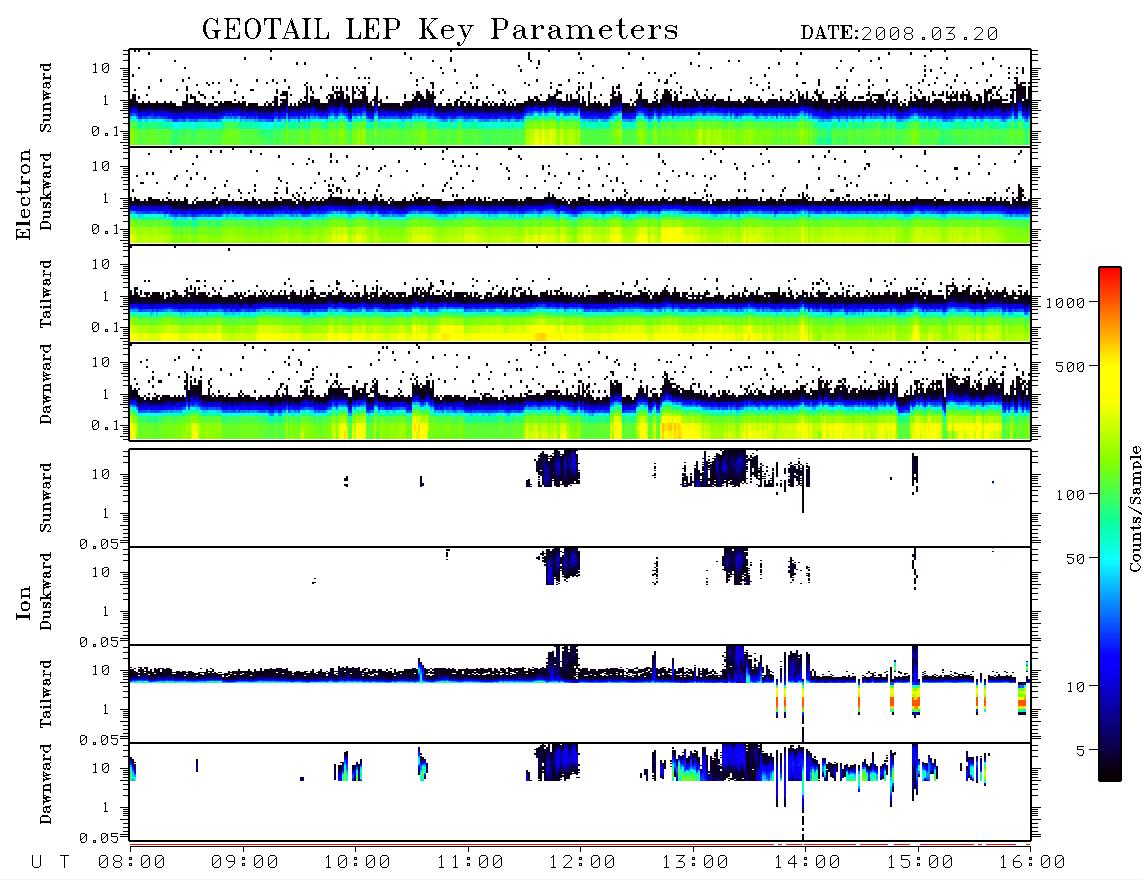Click the Electron Tailward panel label
Viewport: 1142px width, 880px height.
tap(46, 294)
